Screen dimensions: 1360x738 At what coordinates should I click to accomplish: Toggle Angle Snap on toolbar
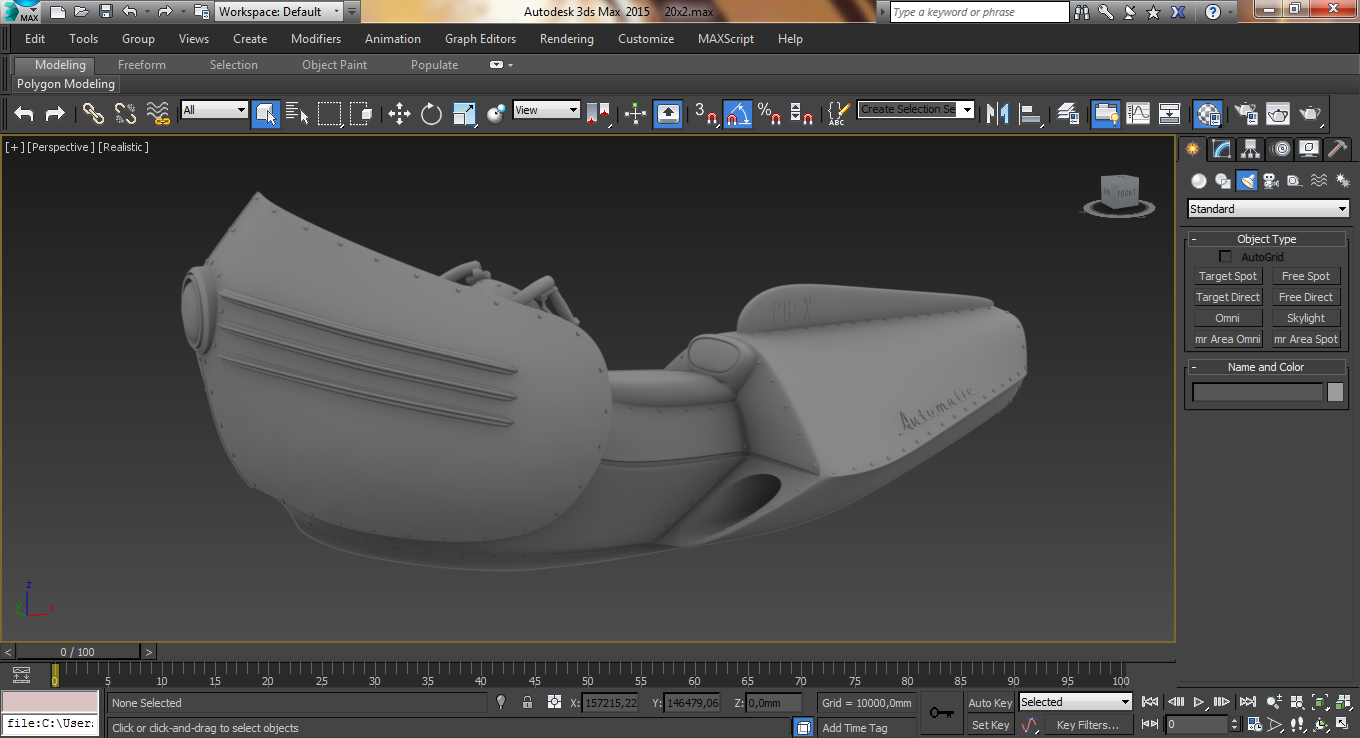point(737,113)
